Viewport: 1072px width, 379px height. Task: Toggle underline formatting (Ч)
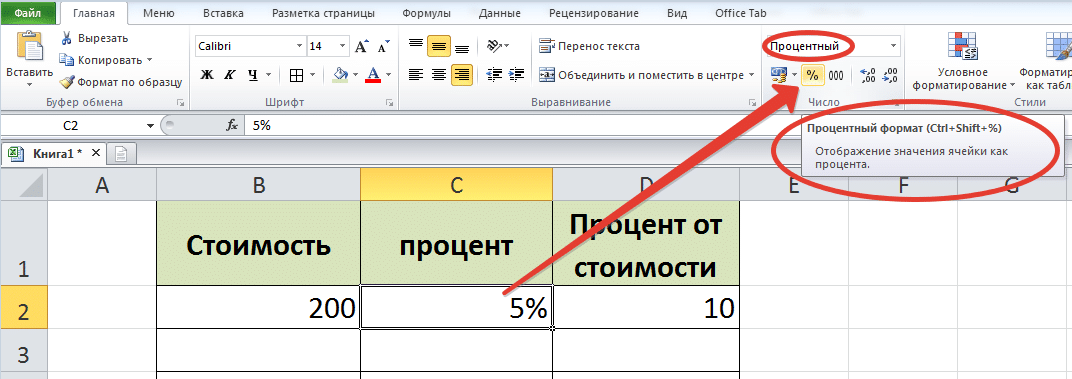[x=252, y=75]
